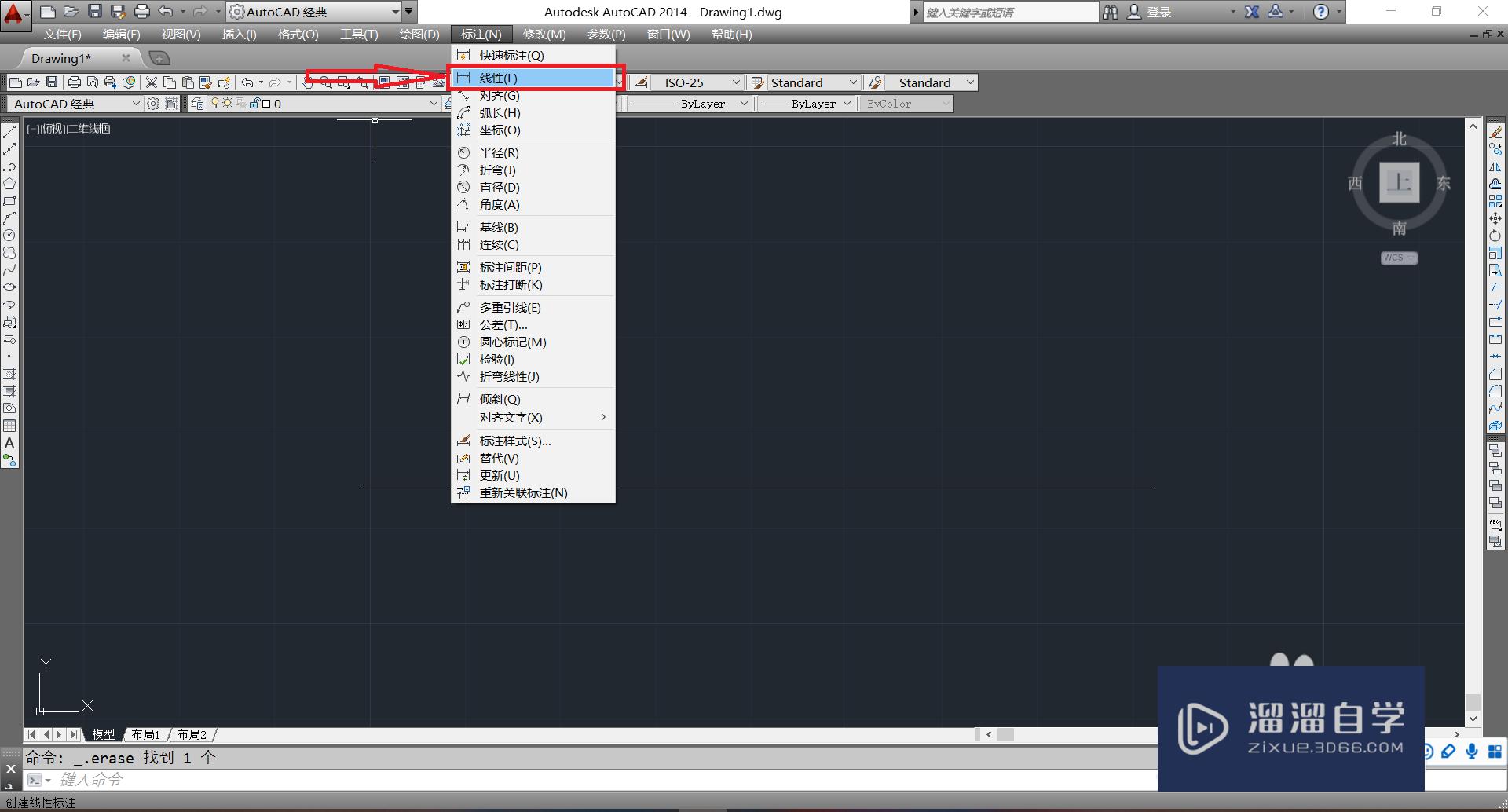Screen dimensions: 1508x812
Task: Click the 北 compass label on ViewCube
Action: coord(1399,139)
